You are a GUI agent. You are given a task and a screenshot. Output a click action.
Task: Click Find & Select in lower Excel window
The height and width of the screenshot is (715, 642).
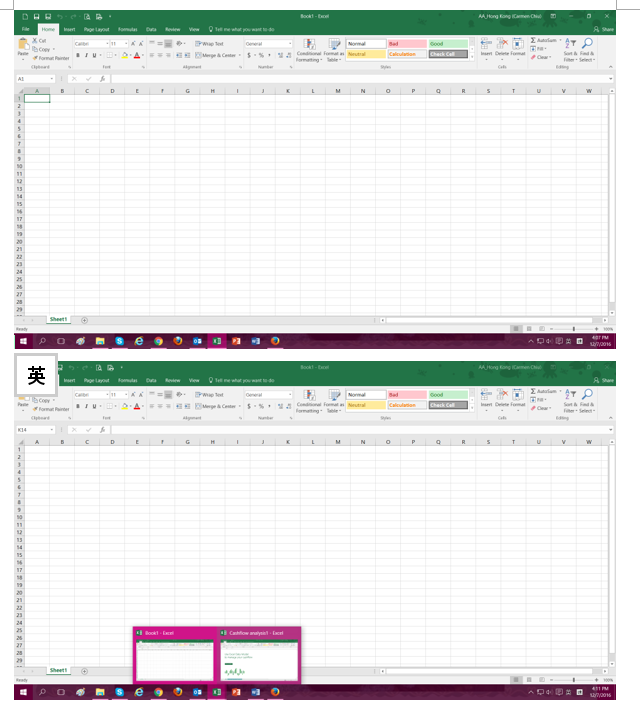pos(587,401)
